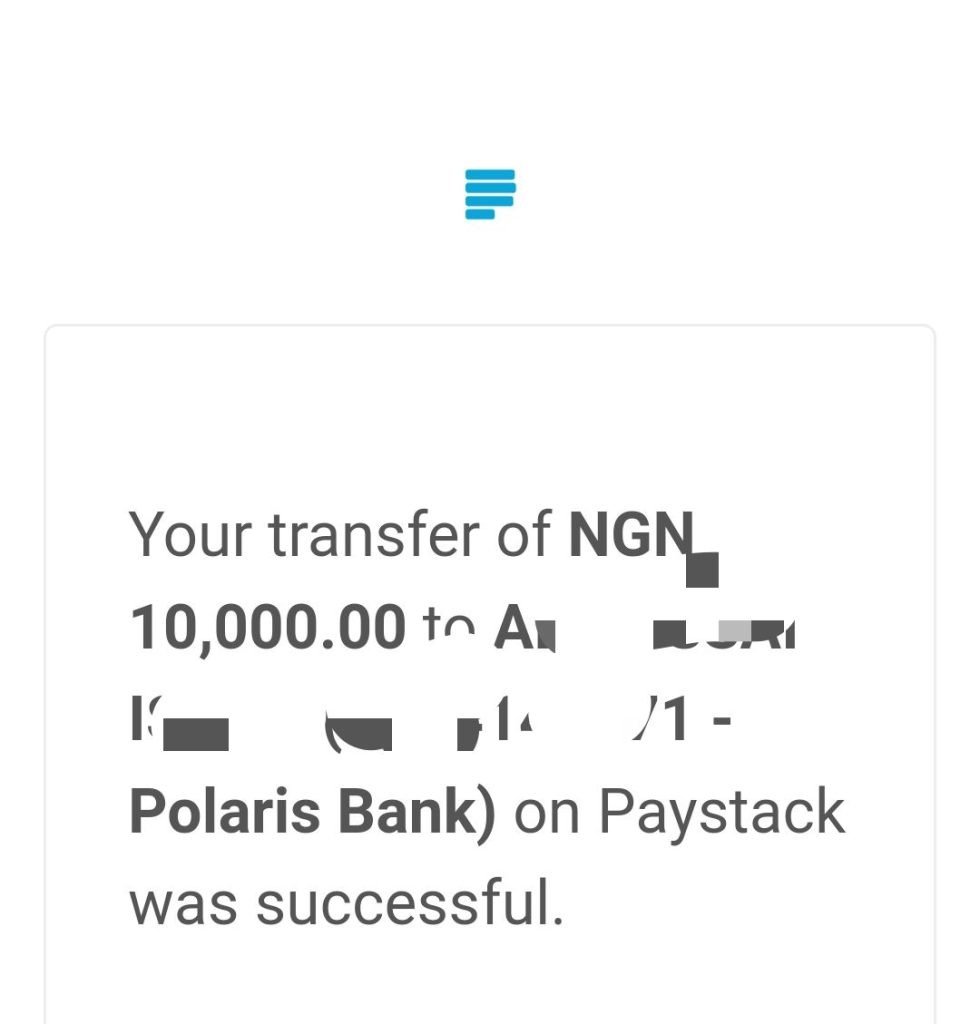Click the amount '10,000.00'
This screenshot has height=1024, width=980.
[268, 628]
